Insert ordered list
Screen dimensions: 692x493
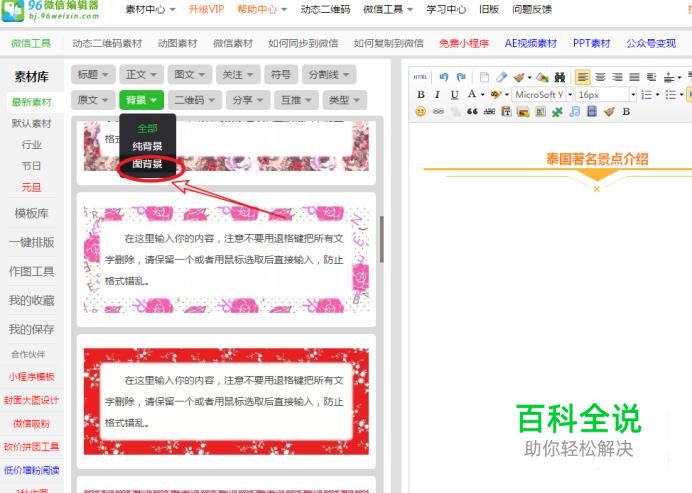(646, 94)
